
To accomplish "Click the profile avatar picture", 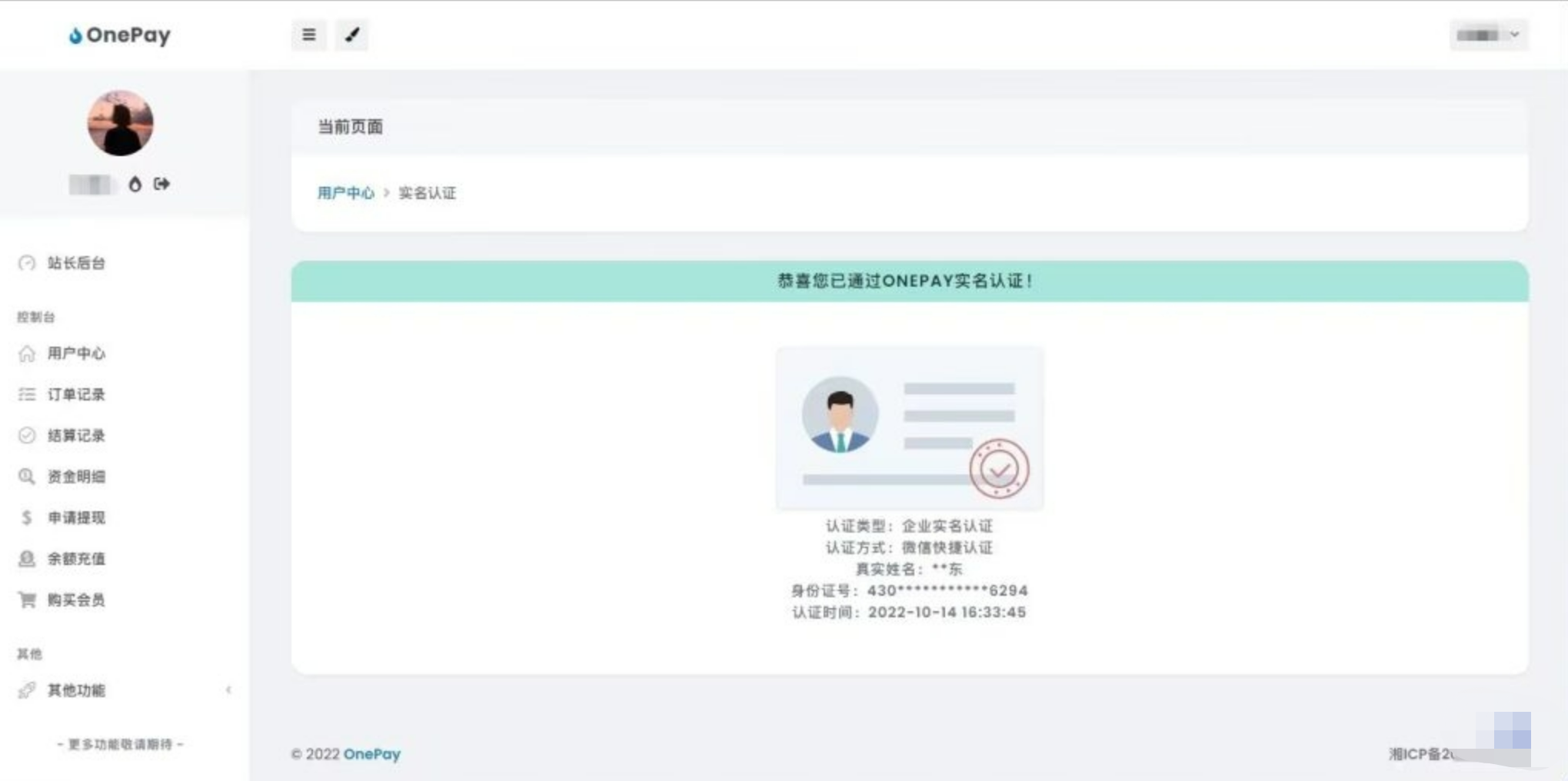I will [x=121, y=123].
